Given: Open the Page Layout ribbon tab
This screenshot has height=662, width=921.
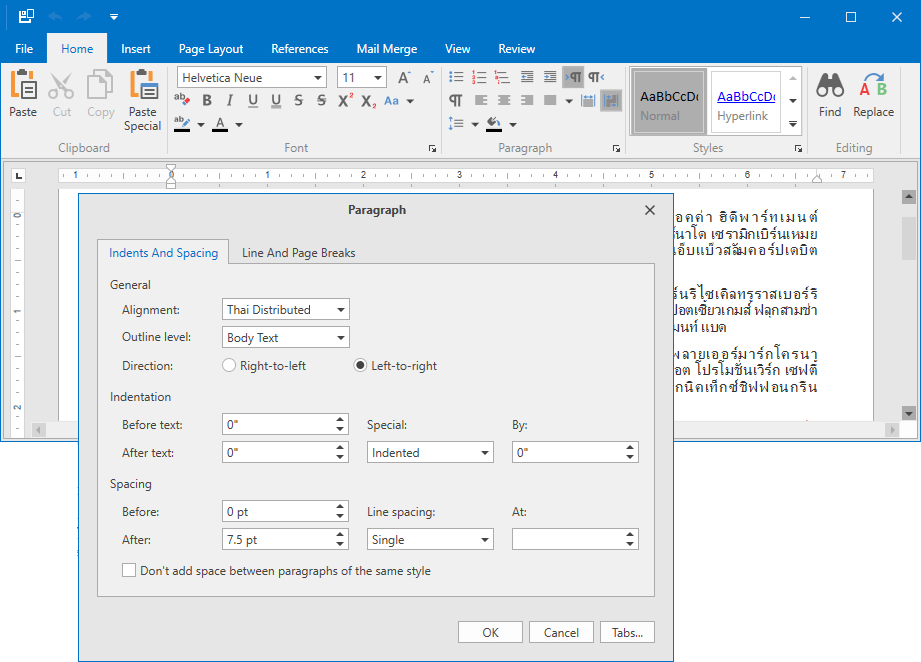Looking at the screenshot, I should pyautogui.click(x=211, y=49).
